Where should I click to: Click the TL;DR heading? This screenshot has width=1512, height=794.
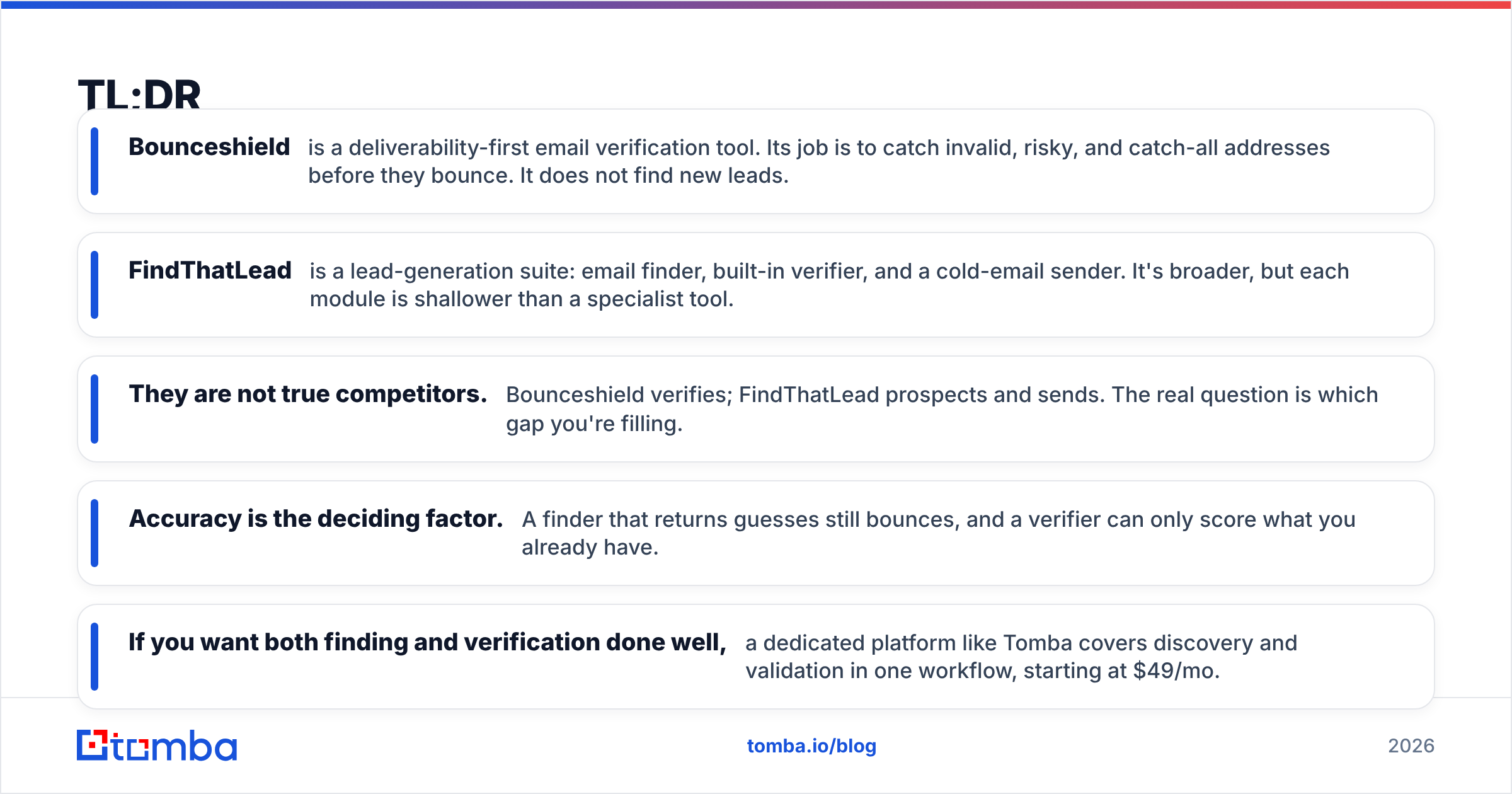coord(139,95)
